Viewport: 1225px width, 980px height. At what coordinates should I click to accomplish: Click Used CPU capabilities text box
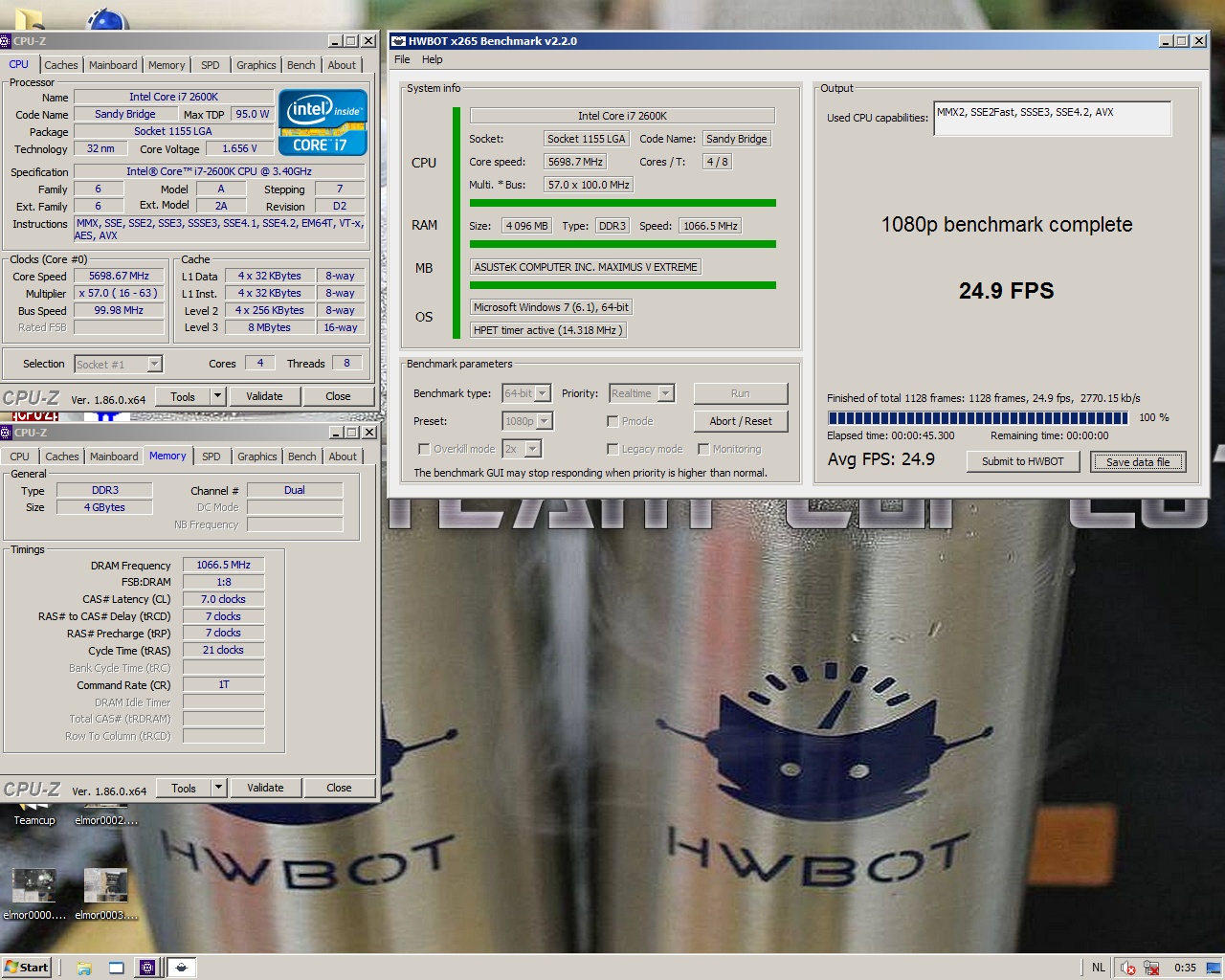coord(1053,118)
